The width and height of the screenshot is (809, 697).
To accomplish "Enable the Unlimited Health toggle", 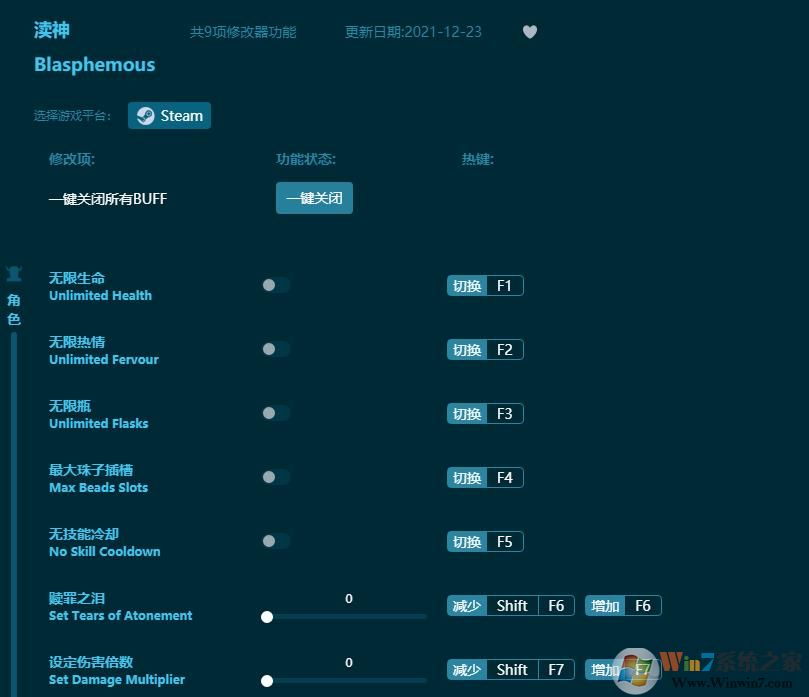I will [x=276, y=285].
